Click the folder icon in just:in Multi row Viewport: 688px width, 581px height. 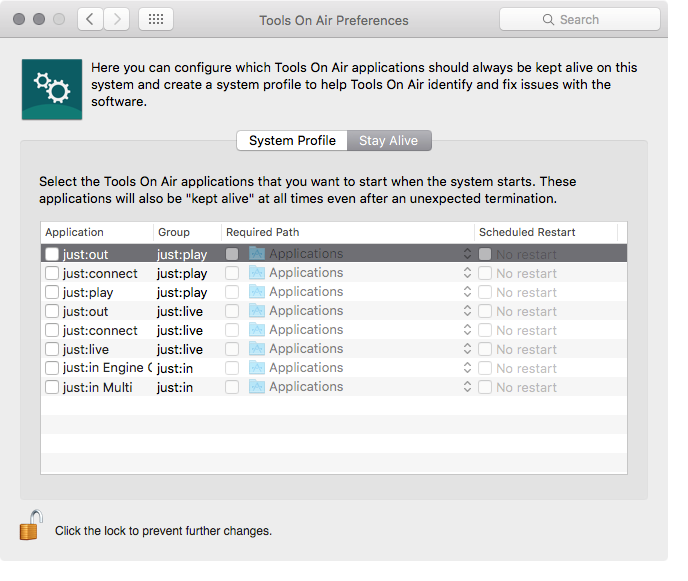(x=257, y=387)
